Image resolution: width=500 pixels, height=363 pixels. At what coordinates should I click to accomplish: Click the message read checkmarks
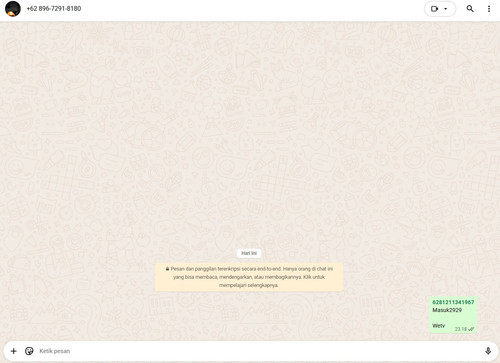pyautogui.click(x=471, y=329)
